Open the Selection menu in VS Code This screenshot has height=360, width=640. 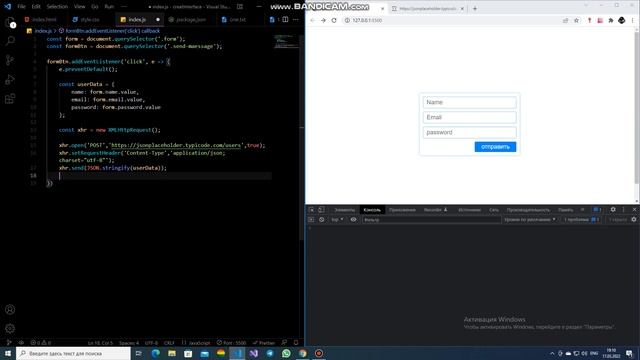pos(57,7)
